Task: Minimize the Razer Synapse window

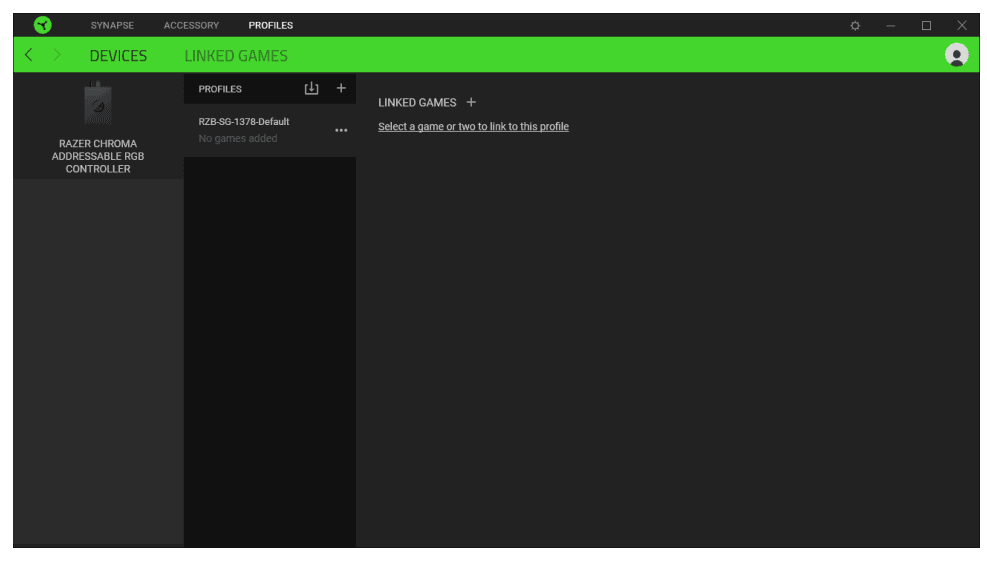Action: click(x=891, y=25)
